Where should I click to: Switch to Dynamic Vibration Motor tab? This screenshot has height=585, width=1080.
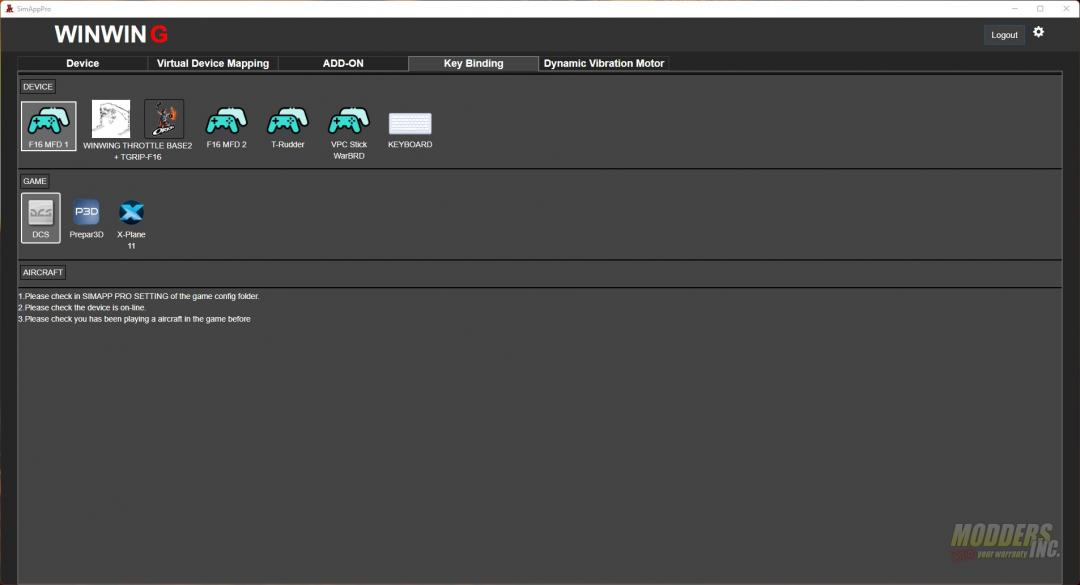604,63
